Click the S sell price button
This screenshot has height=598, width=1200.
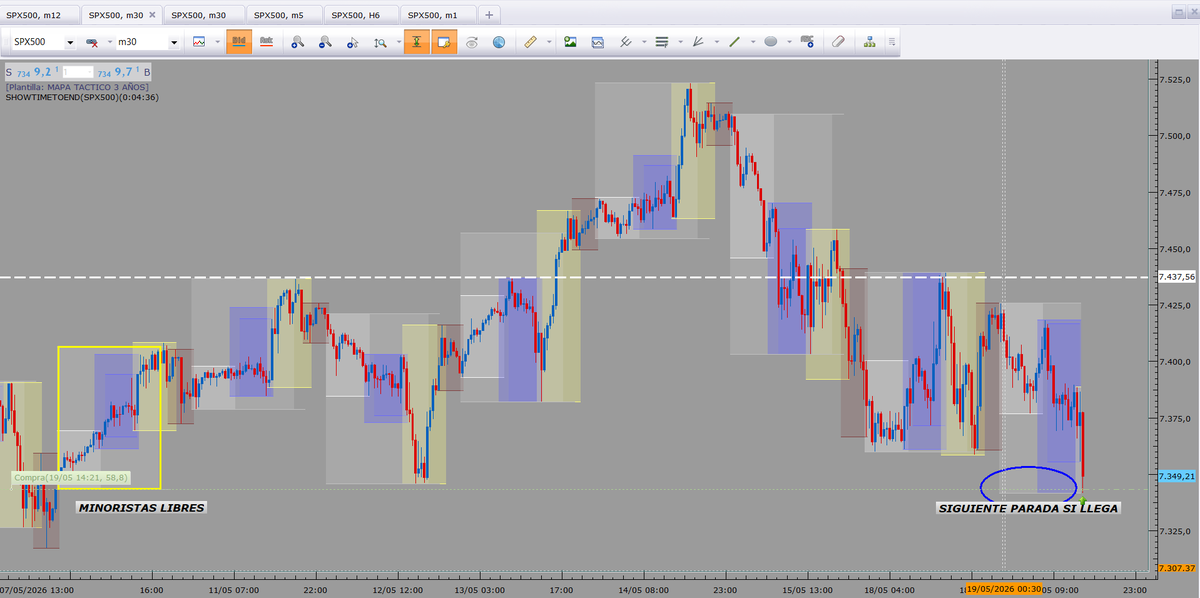pyautogui.click(x=33, y=72)
